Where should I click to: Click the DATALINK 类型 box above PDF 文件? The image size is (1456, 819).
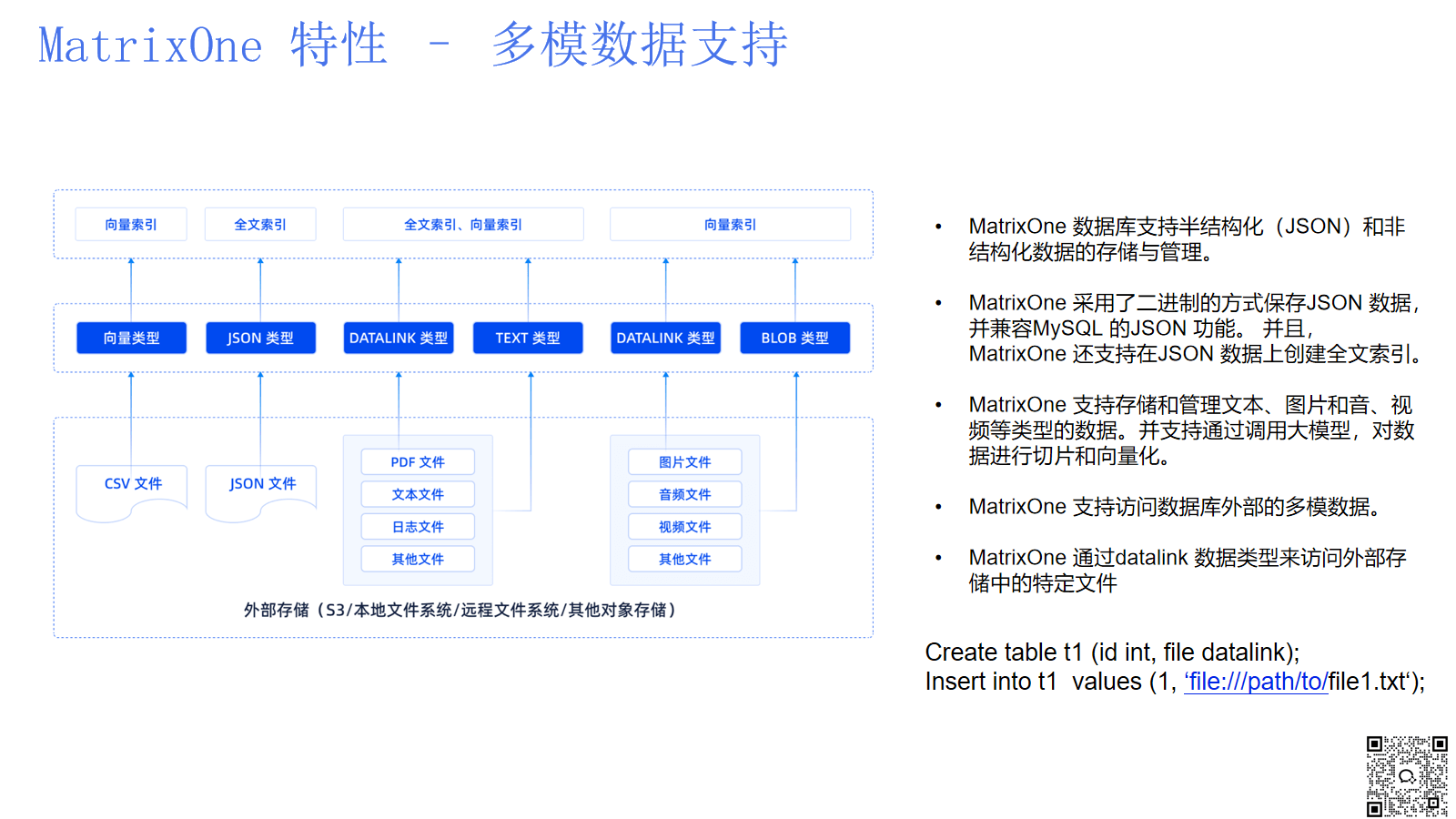pos(399,338)
